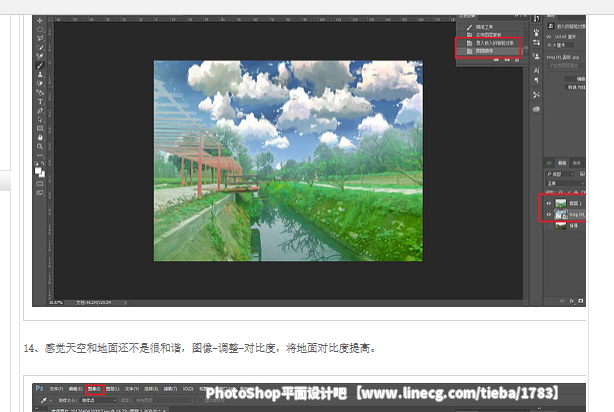614x412 pixels.
Task: Open the toolbar three-dots extra tools
Action: click(x=40, y=155)
